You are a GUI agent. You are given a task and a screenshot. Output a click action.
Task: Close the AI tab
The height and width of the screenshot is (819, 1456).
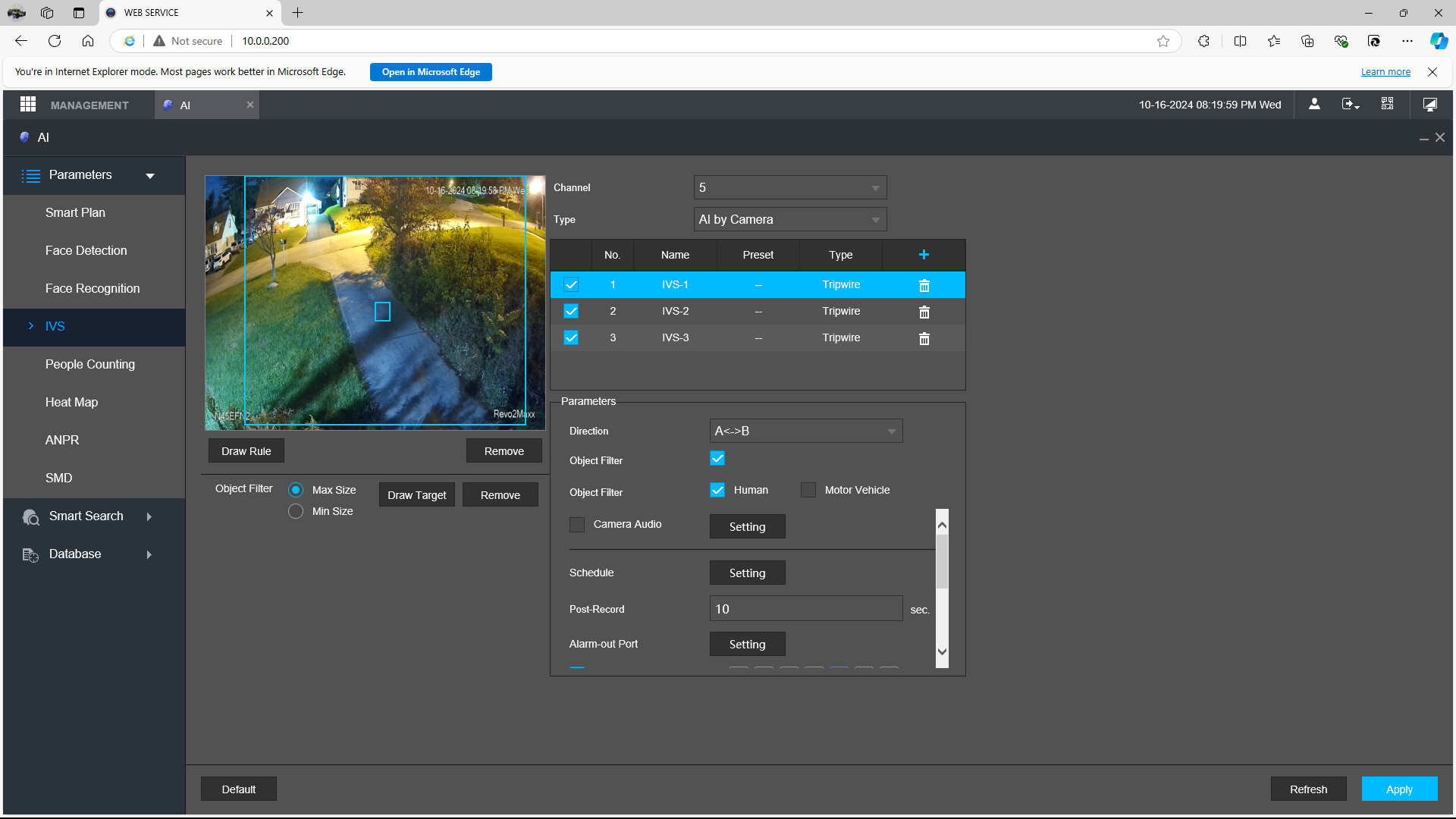(249, 105)
